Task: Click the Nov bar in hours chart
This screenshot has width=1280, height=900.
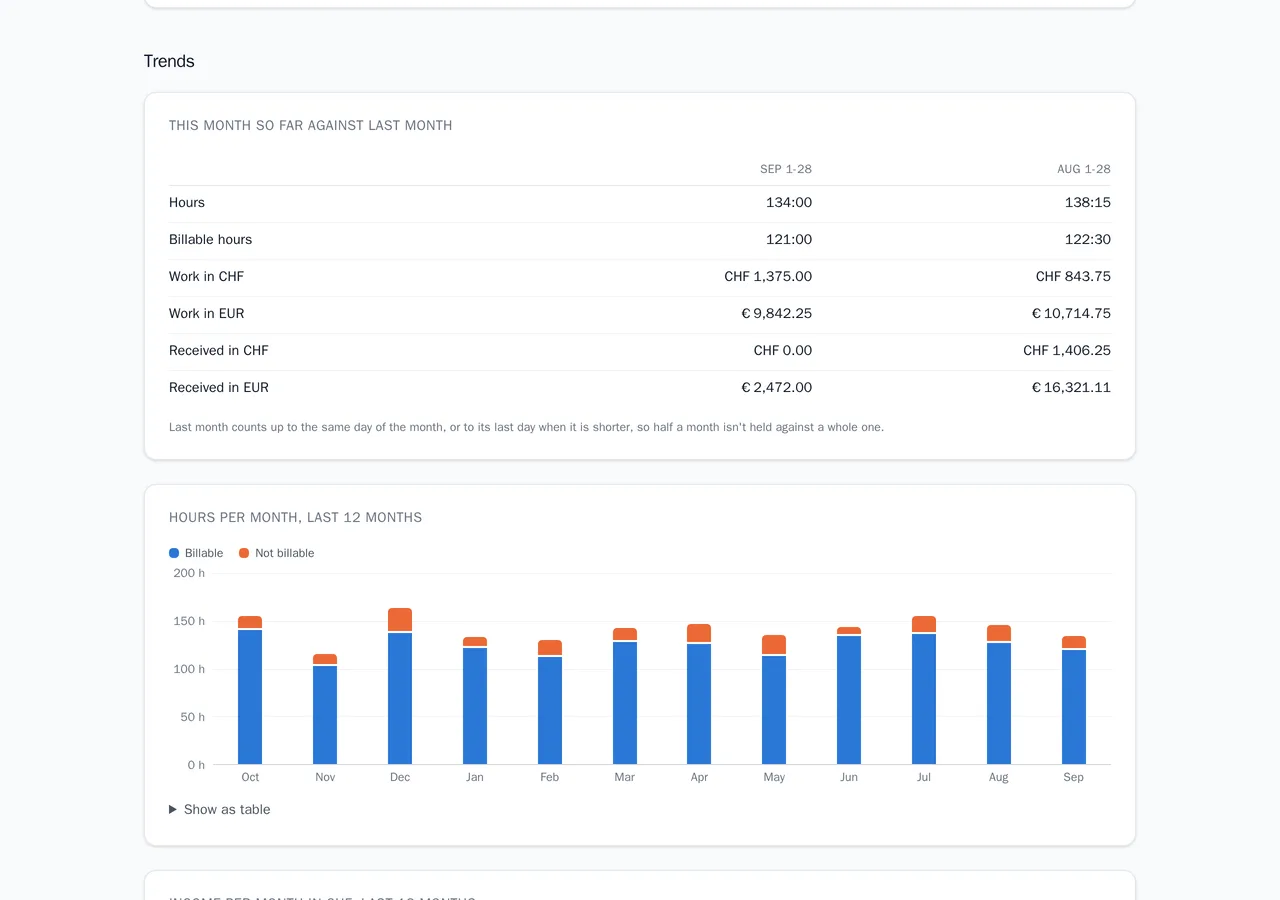Action: 325,709
